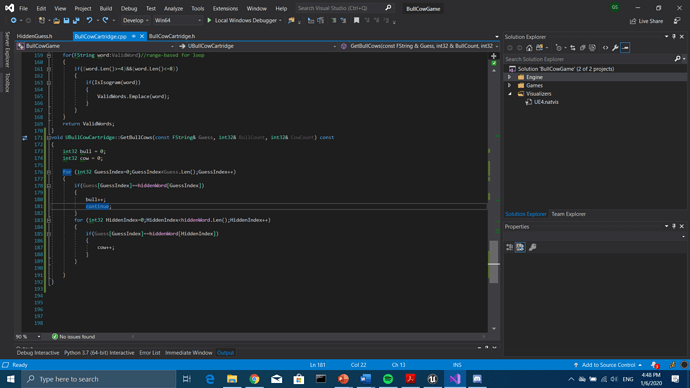Collapse the Visualizers folder node
The image size is (690, 388).
pos(510,94)
